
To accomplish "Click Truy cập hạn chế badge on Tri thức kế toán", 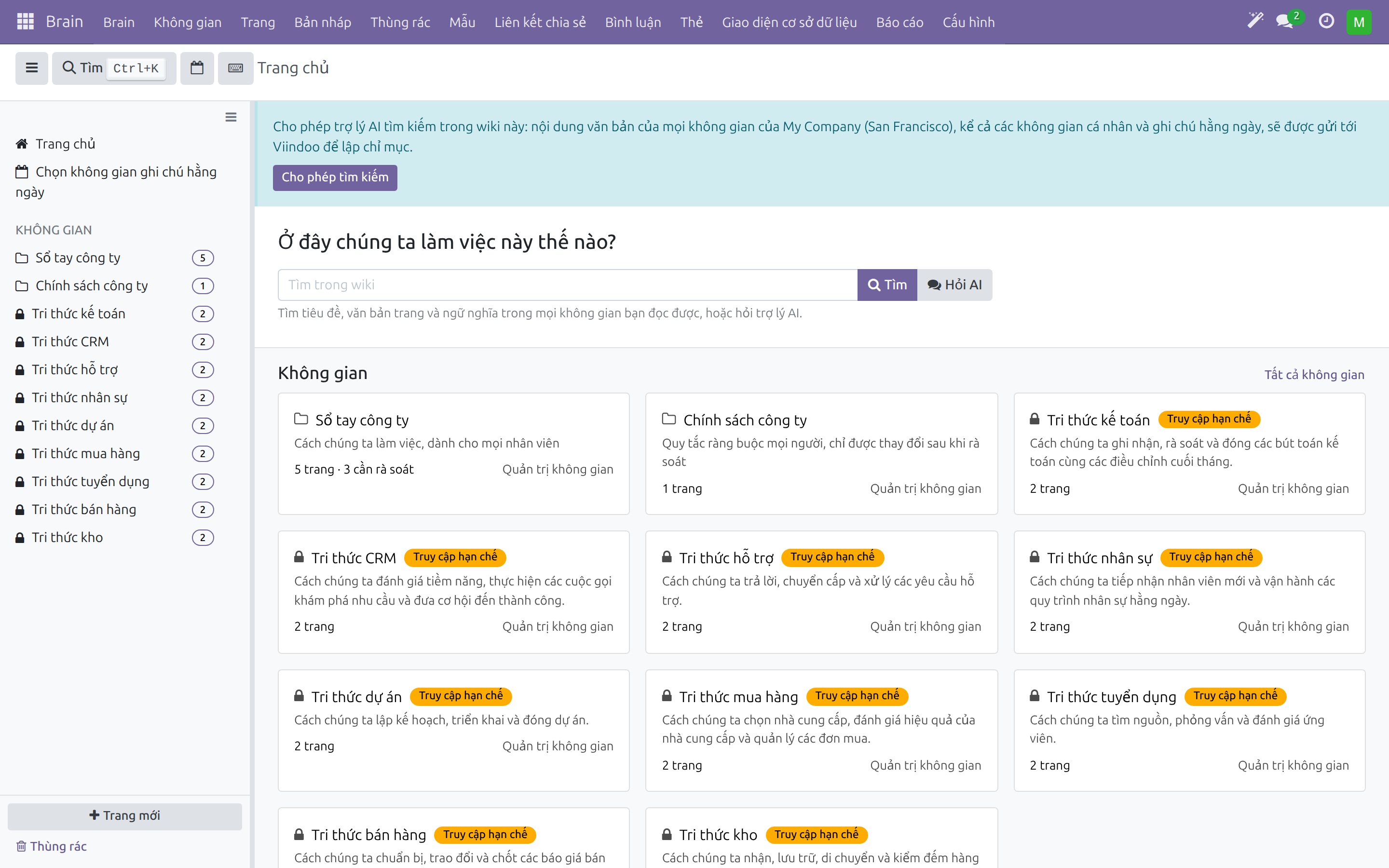I will (x=1209, y=419).
